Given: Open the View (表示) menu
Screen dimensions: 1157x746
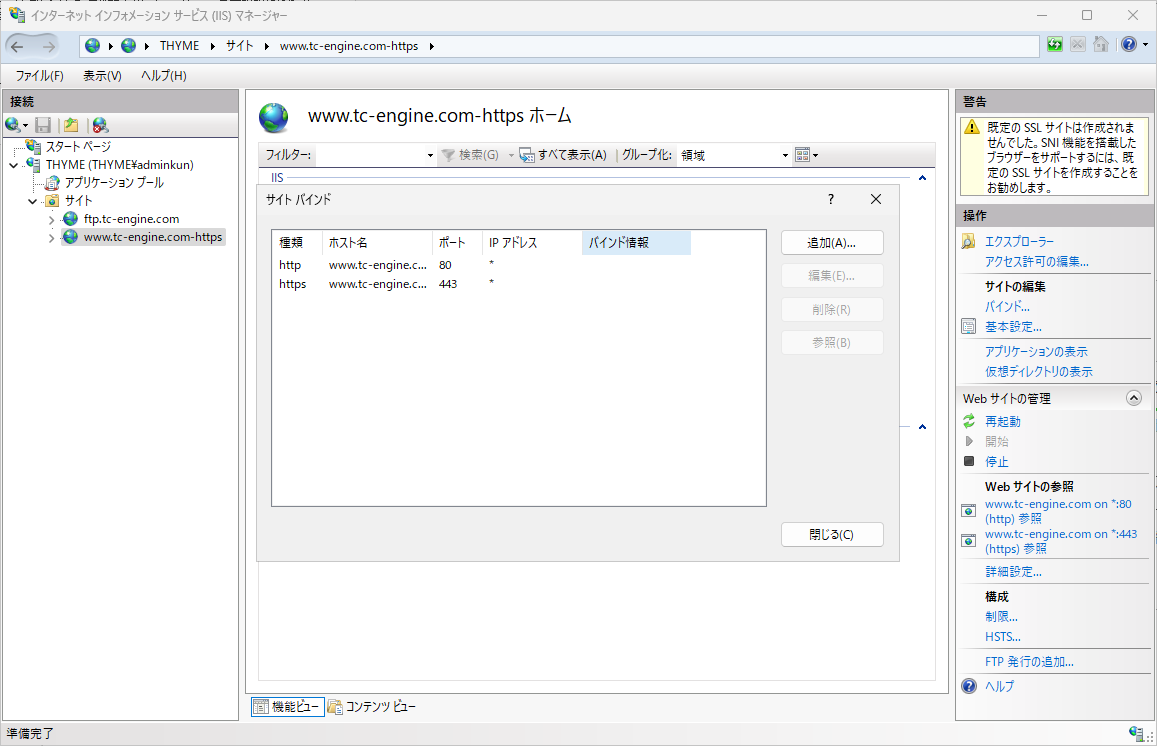Looking at the screenshot, I should (x=102, y=75).
